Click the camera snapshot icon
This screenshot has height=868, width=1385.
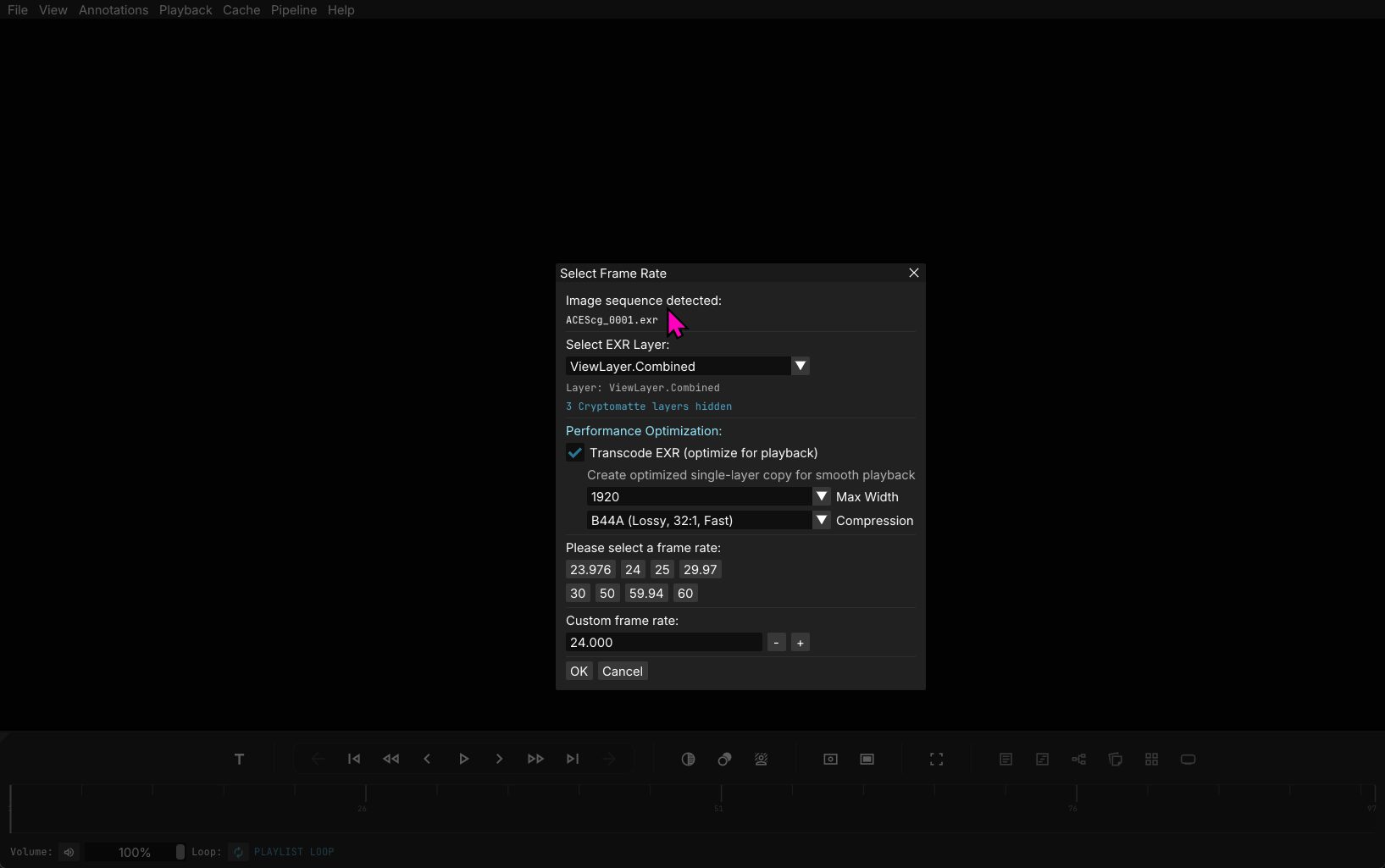[x=830, y=759]
